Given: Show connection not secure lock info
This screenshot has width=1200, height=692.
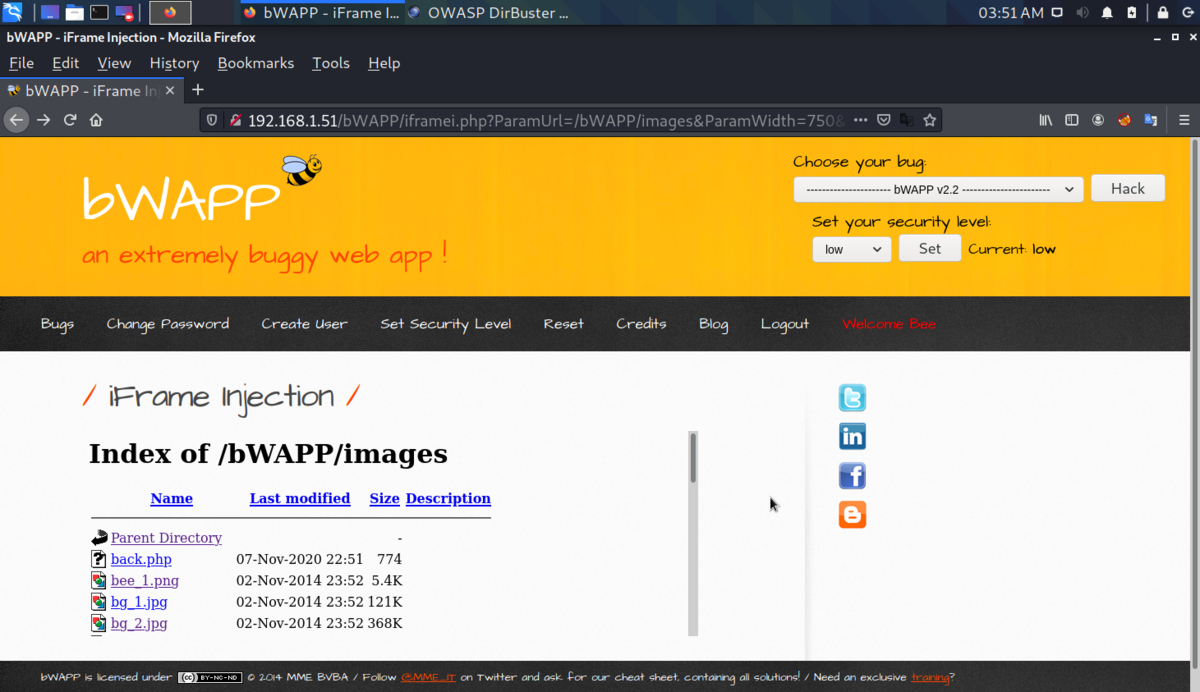Looking at the screenshot, I should point(236,120).
